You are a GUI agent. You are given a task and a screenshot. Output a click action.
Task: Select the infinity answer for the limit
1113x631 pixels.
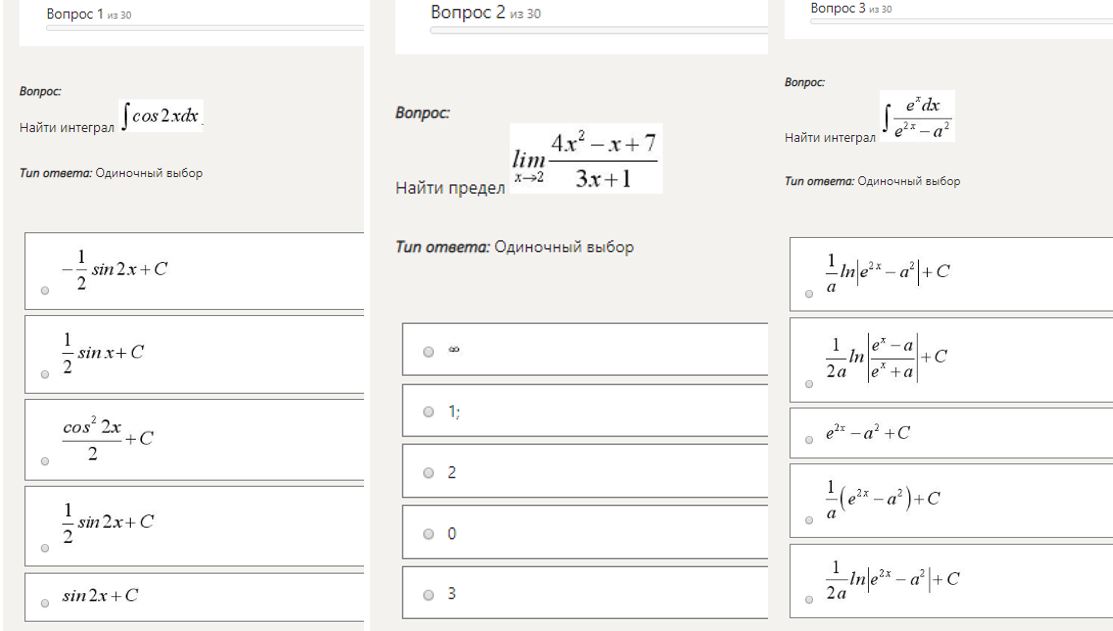428,351
